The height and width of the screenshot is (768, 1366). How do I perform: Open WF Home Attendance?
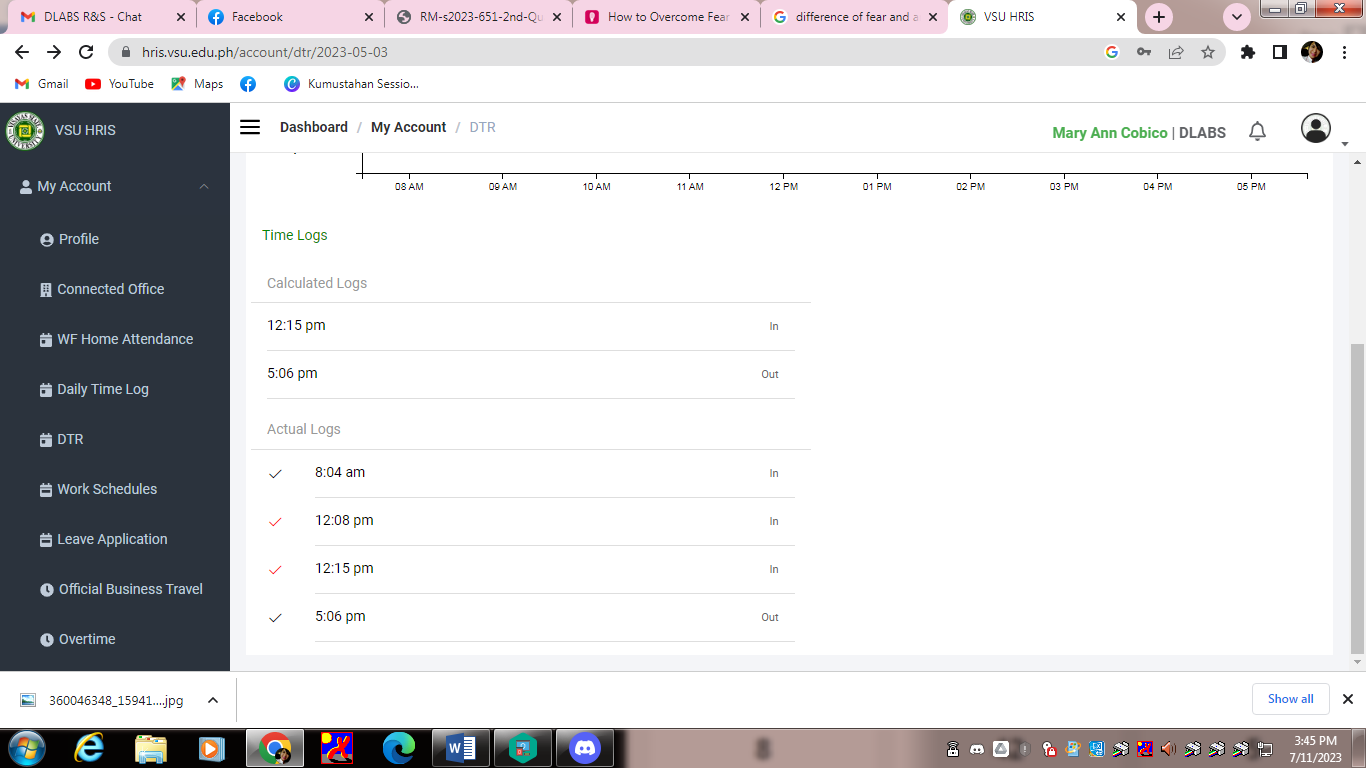tap(124, 339)
